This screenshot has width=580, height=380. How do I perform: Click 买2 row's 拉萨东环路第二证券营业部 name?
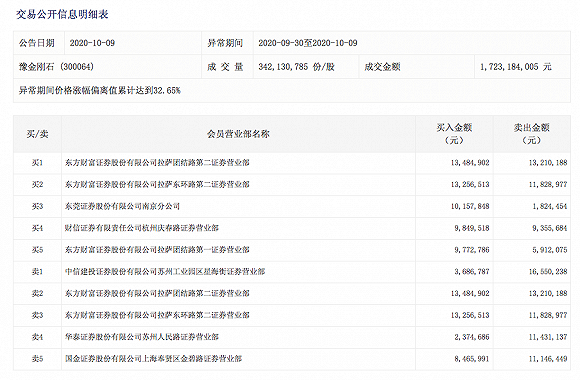pyautogui.click(x=157, y=184)
